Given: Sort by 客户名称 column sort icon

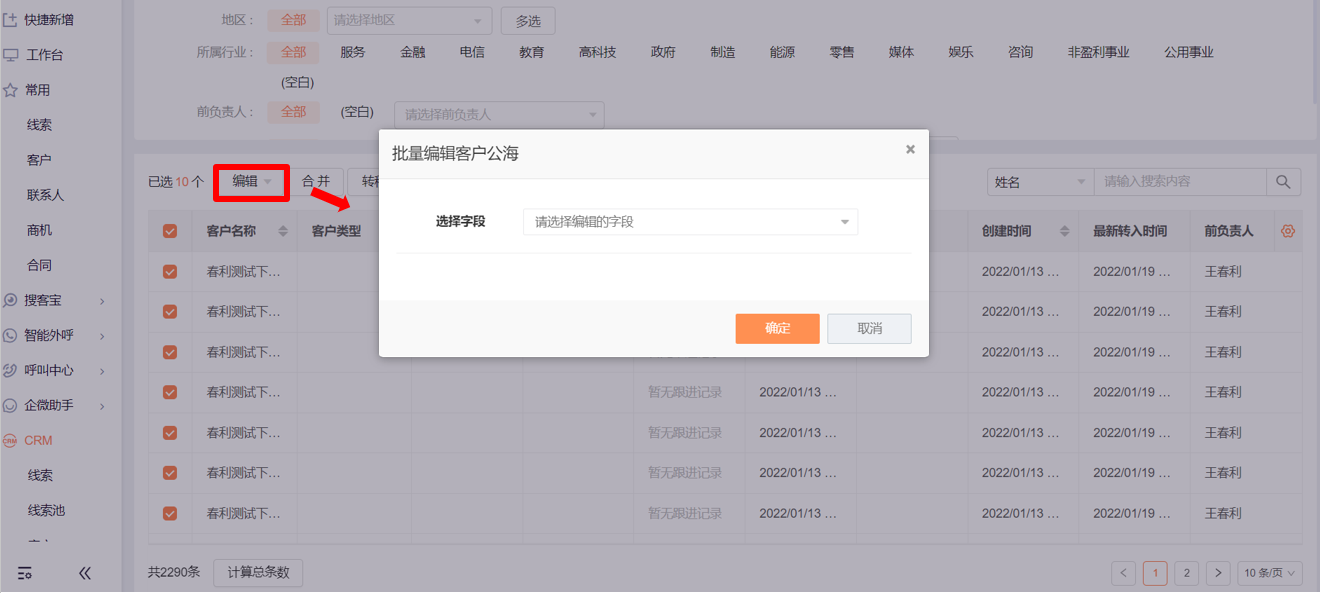Looking at the screenshot, I should click(x=283, y=231).
